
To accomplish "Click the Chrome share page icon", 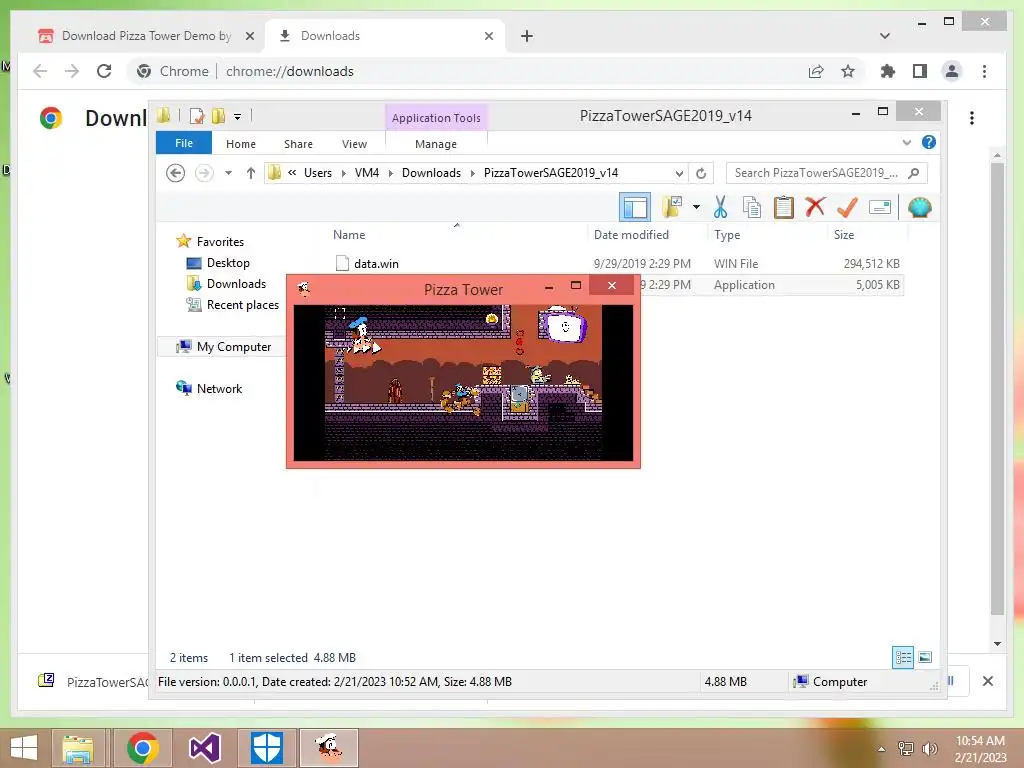I will pos(816,71).
